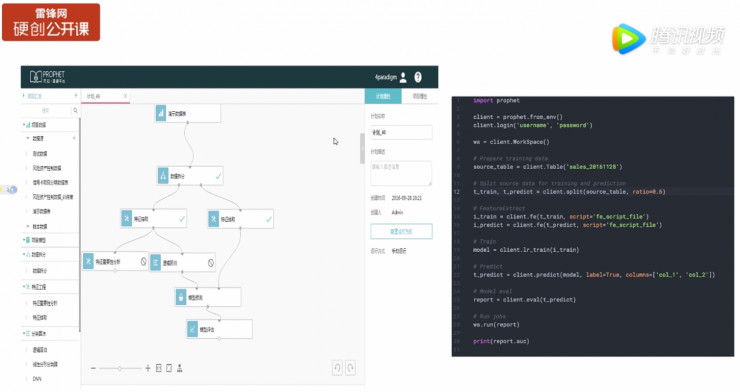Viewport: 740px width, 392px height.
Task: Select the 数据拆分 child item in sidebar
Action: [40, 271]
